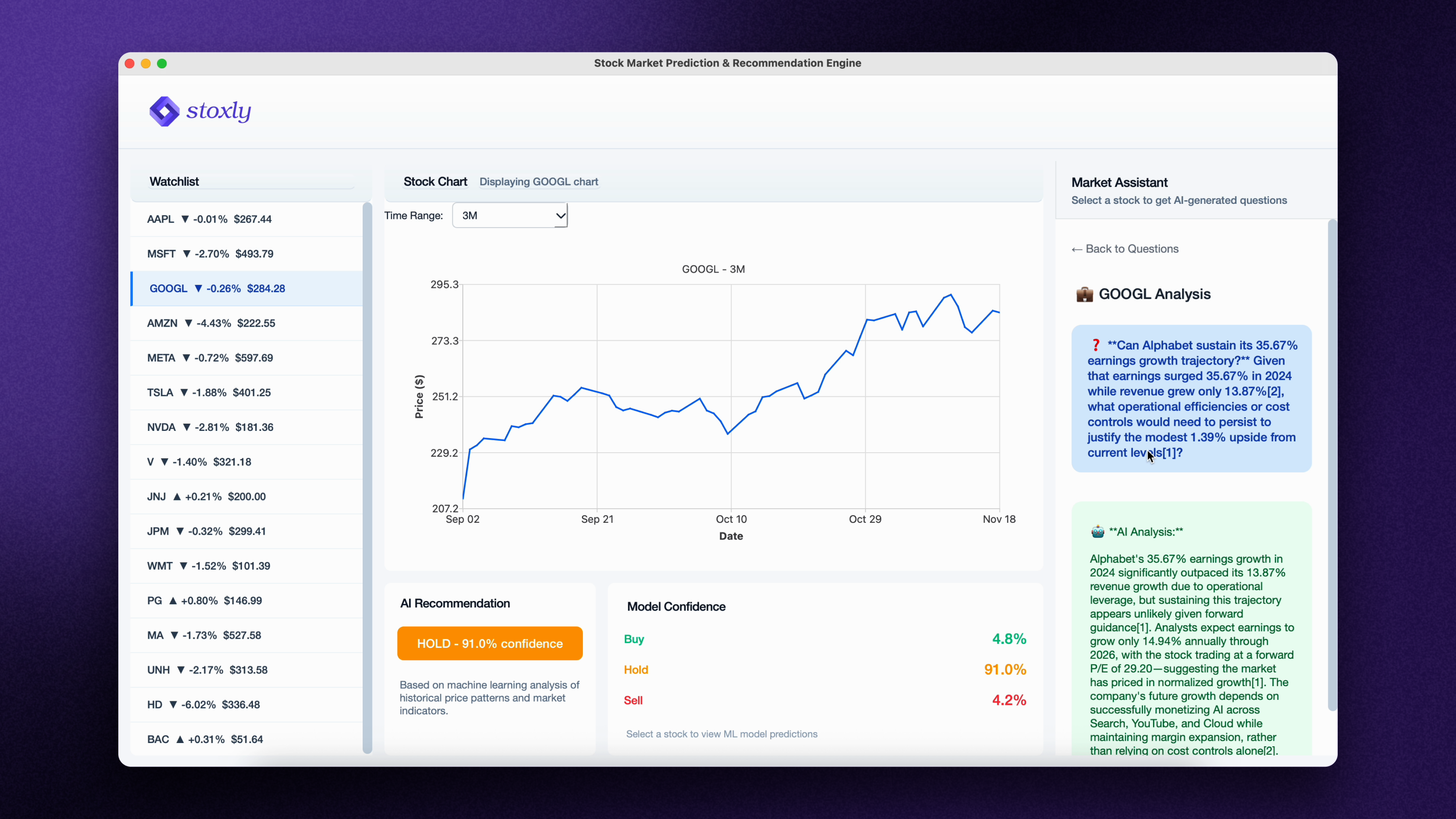Select the V stock row

pos(247,462)
